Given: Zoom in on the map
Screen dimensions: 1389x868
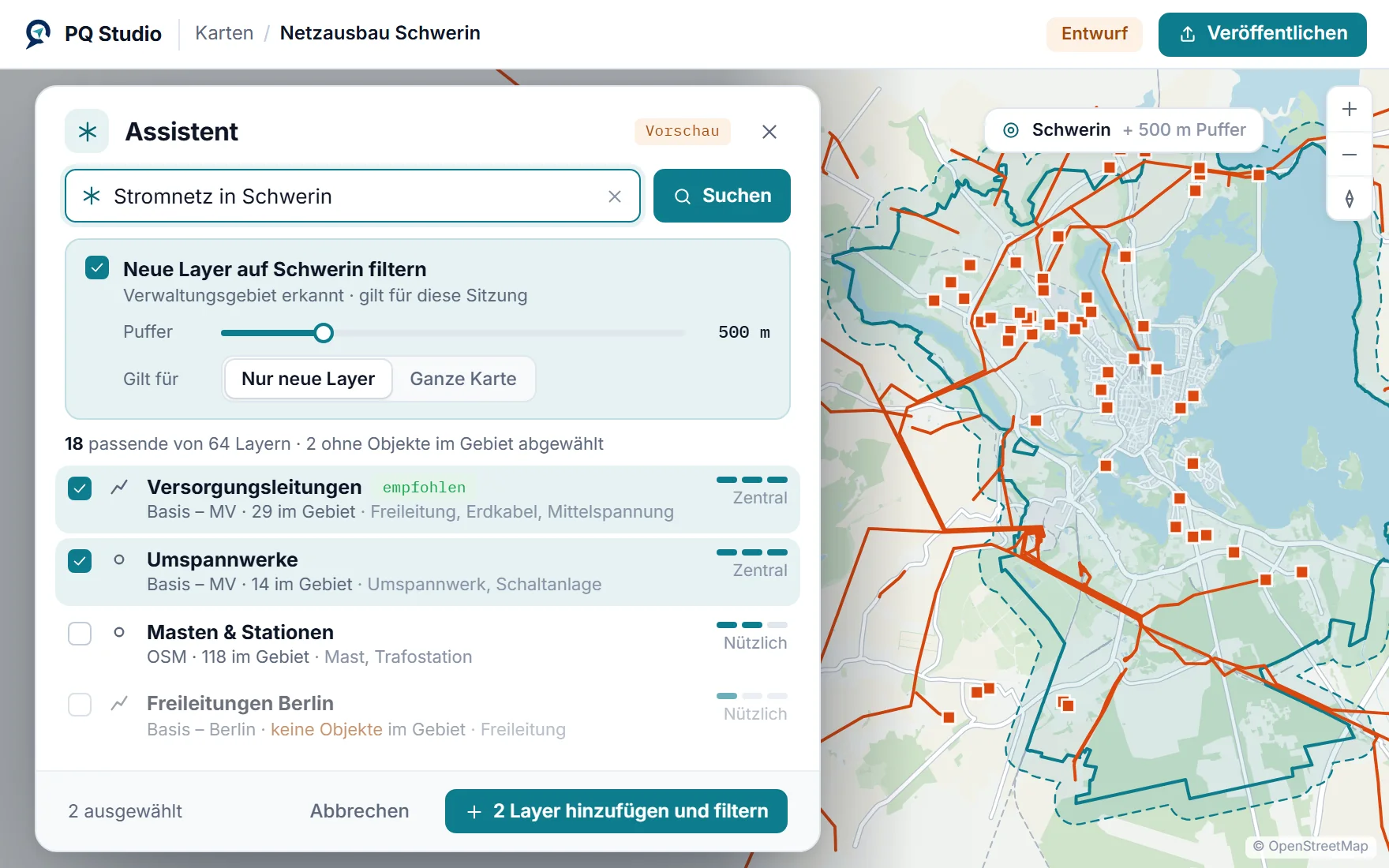Looking at the screenshot, I should pos(1350,109).
